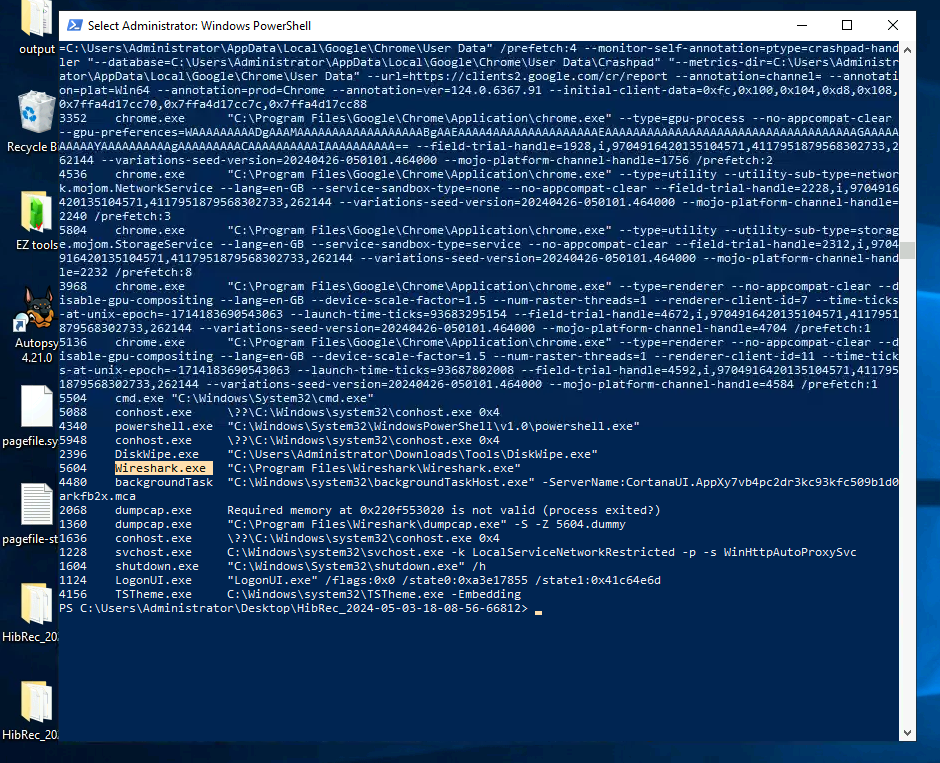Click at the blinking command prompt cursor
The image size is (940, 763).
pyautogui.click(x=538, y=608)
